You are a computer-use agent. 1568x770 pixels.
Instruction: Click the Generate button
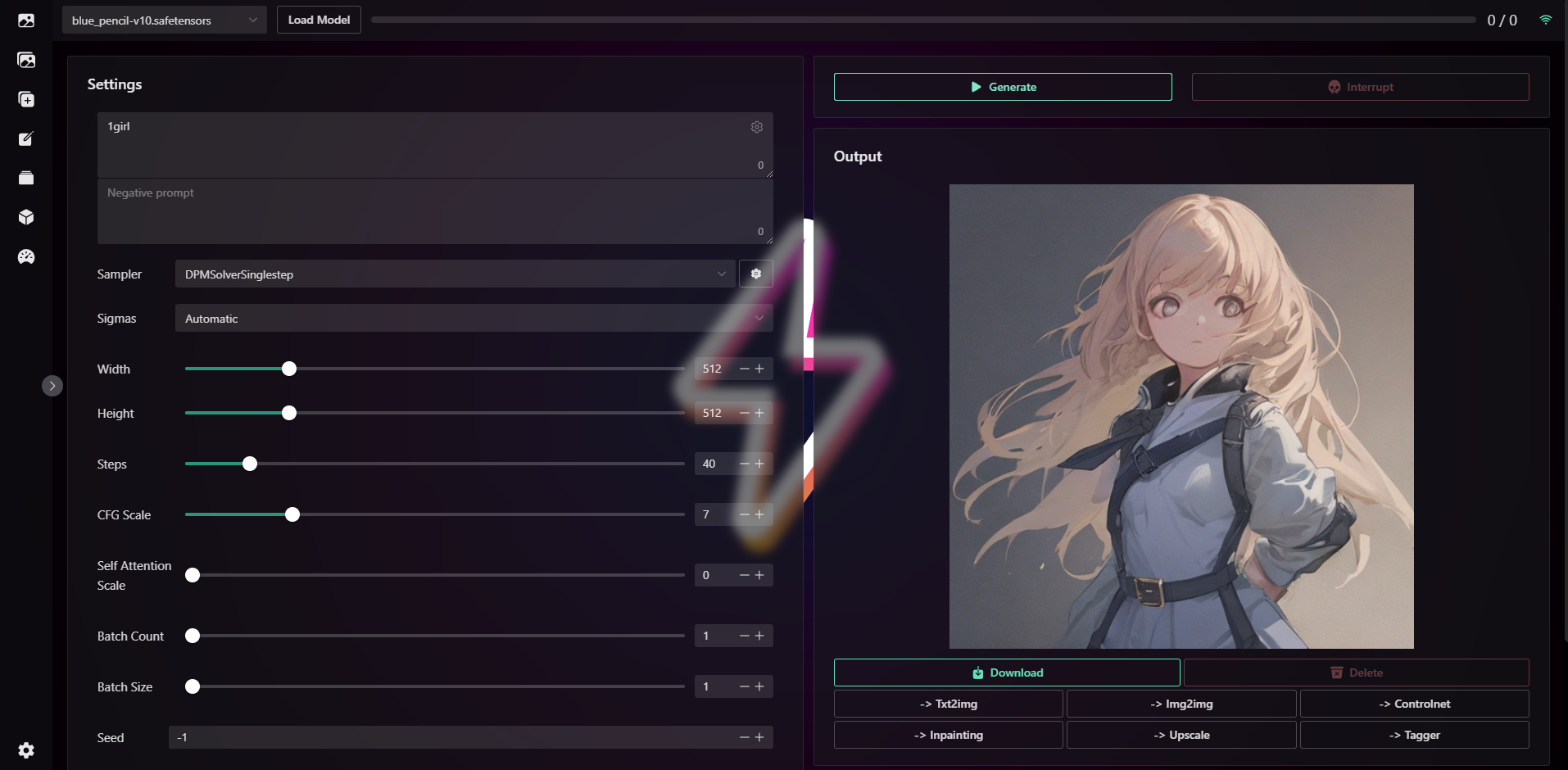coord(1002,87)
